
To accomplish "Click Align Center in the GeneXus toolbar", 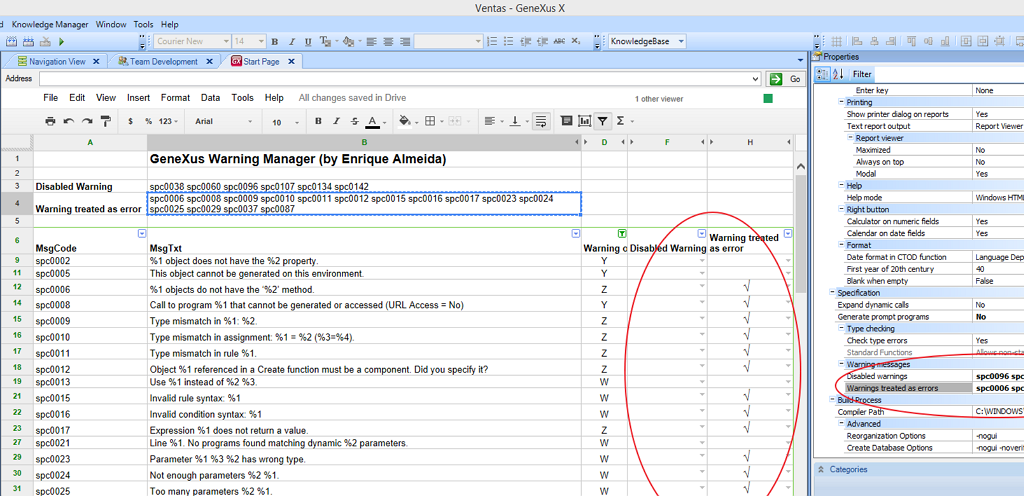I will tap(389, 41).
